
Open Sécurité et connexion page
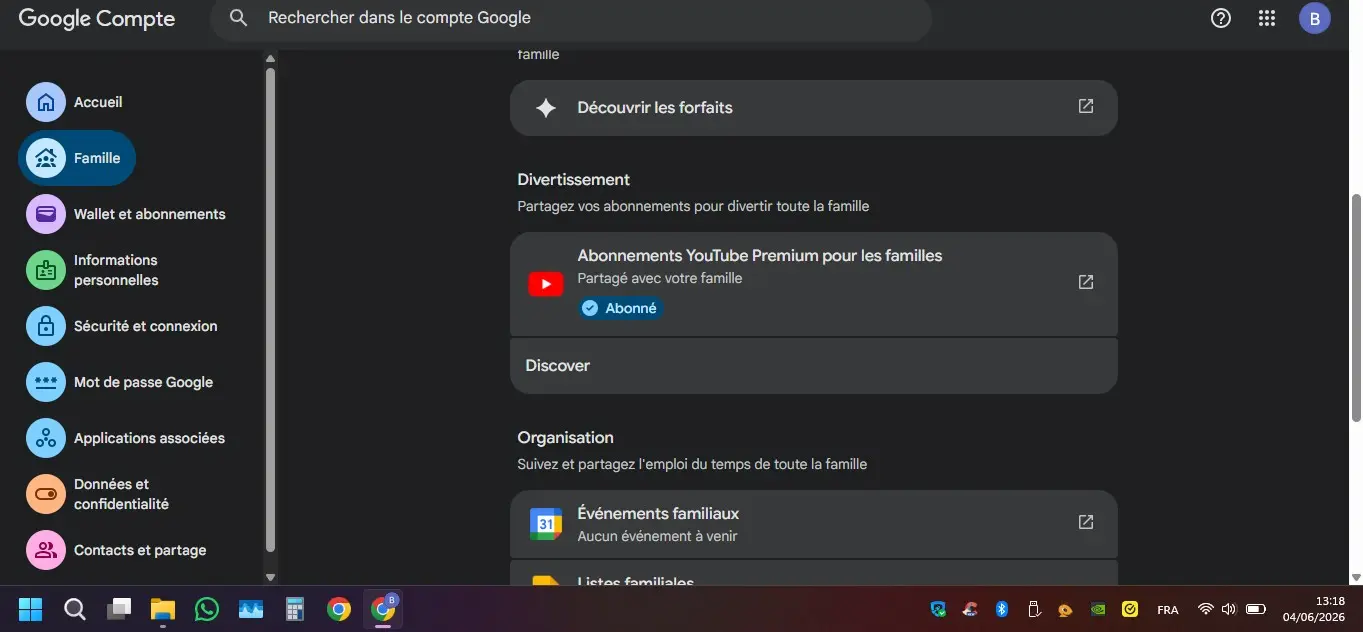point(122,326)
